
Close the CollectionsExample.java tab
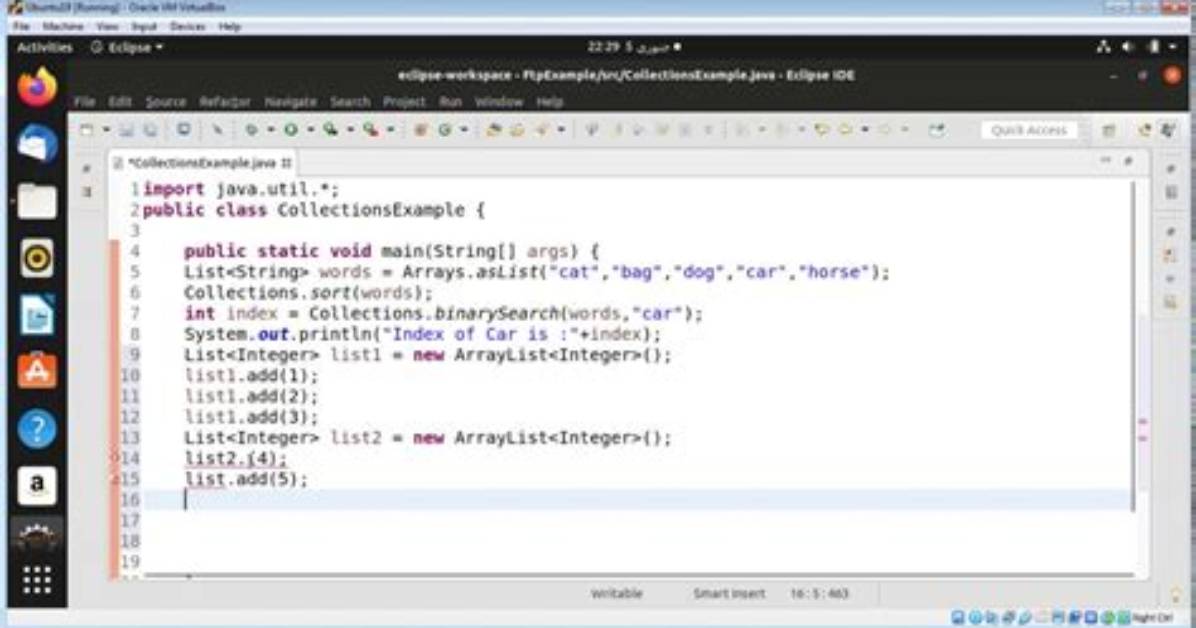(286, 163)
